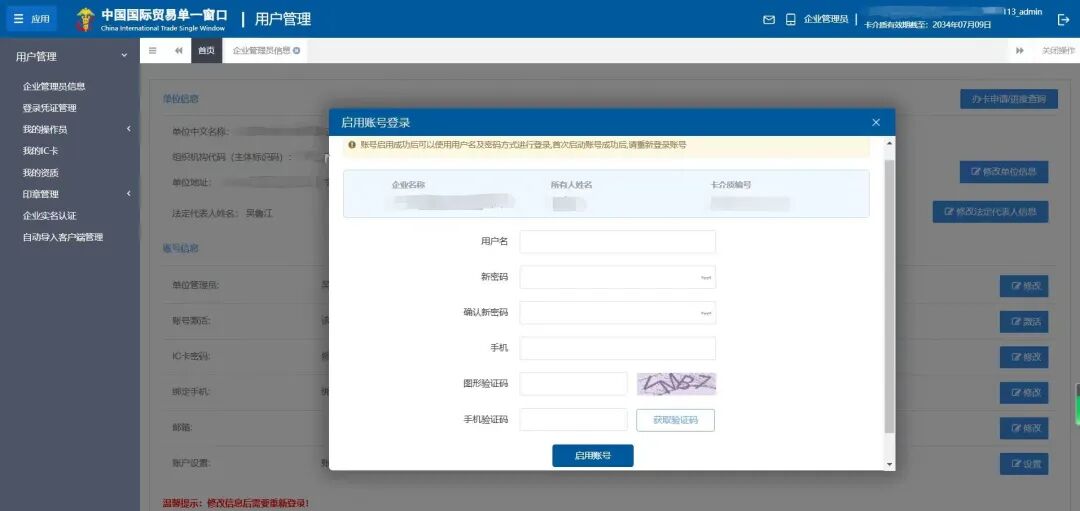Collapse the 用户管理 sidebar section
This screenshot has height=511, width=1080.
(123, 57)
